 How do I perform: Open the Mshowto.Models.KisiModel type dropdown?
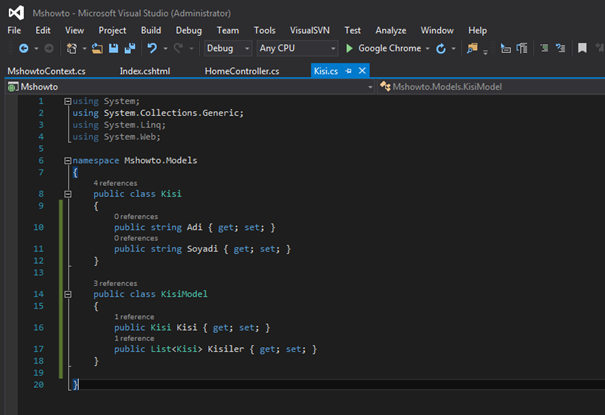click(491, 87)
